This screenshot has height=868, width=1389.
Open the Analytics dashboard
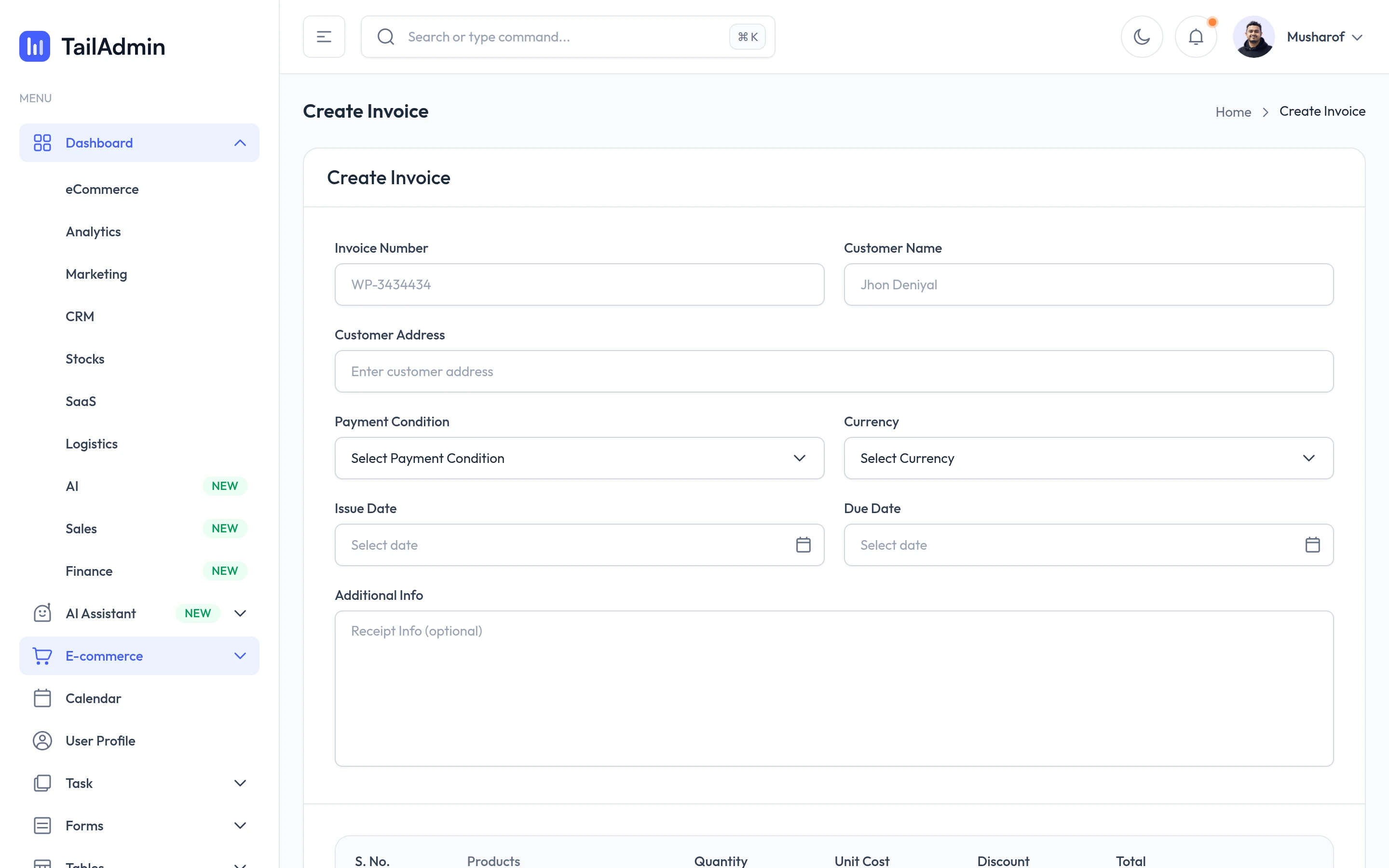(93, 232)
